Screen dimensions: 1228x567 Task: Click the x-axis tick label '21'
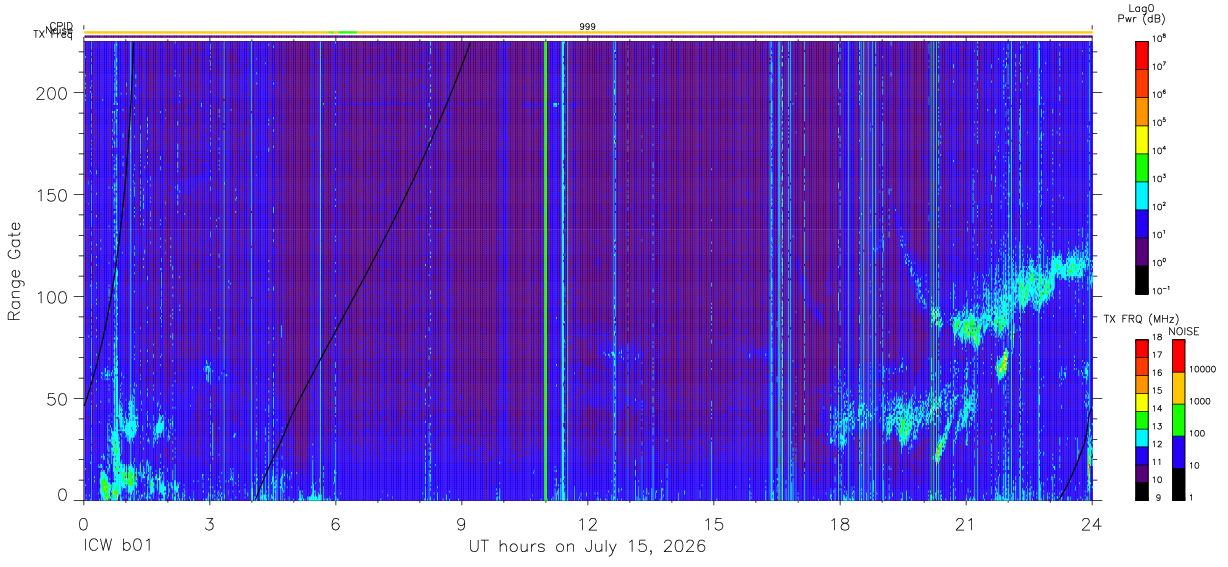pos(966,523)
